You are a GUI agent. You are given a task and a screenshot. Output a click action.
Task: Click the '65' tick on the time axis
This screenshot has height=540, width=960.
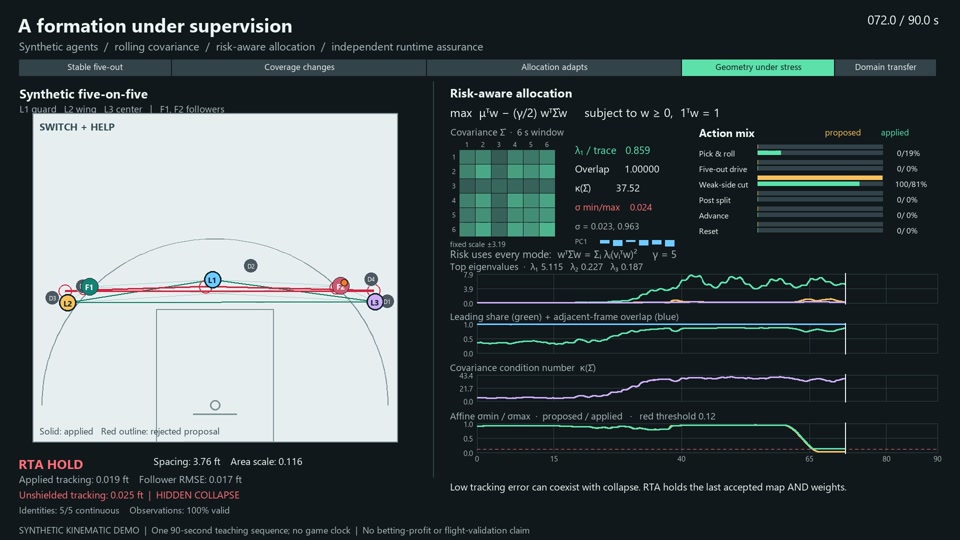[809, 459]
